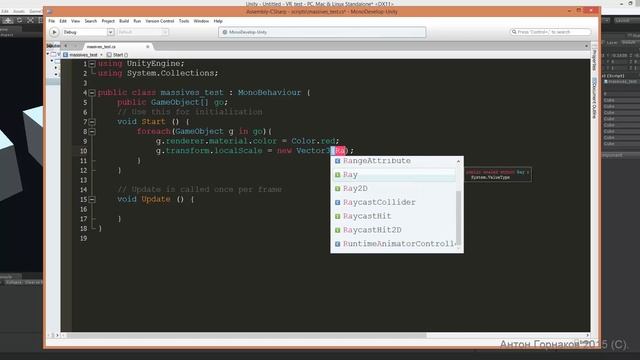Select RaycastCollider in completion list
Viewport: 640px width, 360px height.
point(394,202)
